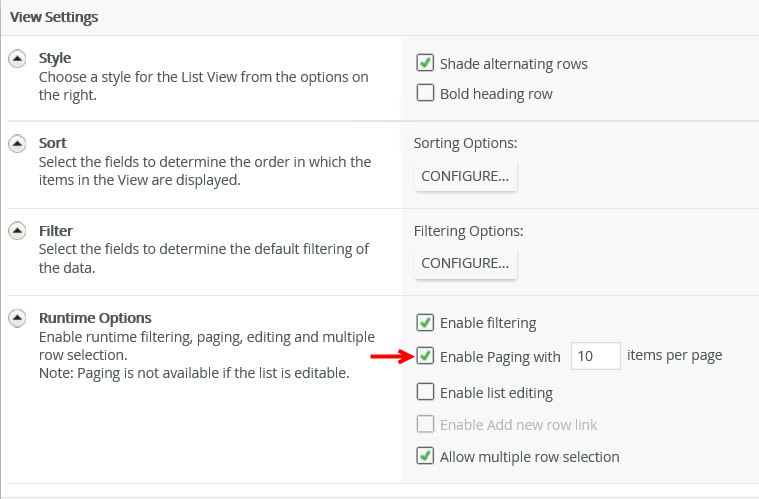Collapse the Runtime Options arrow icon
Viewport: 759px width, 499px height.
point(17,319)
